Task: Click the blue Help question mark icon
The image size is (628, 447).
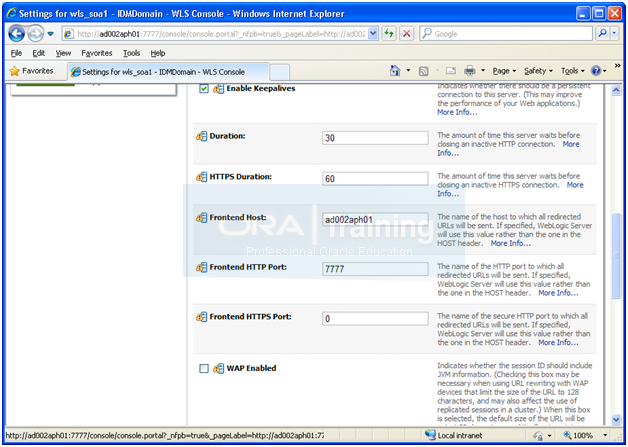Action: click(596, 71)
